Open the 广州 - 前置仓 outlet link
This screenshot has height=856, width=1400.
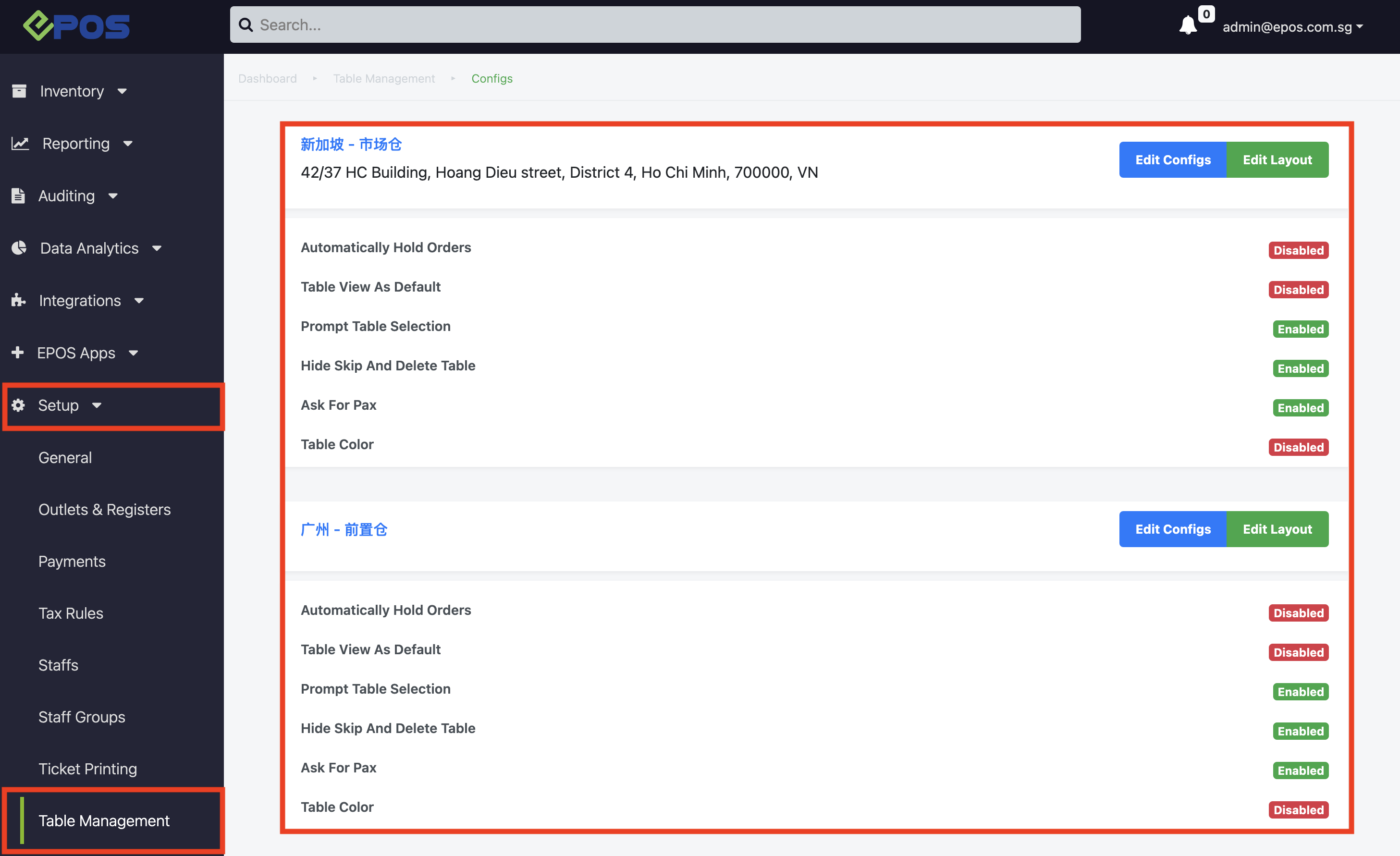[344, 529]
